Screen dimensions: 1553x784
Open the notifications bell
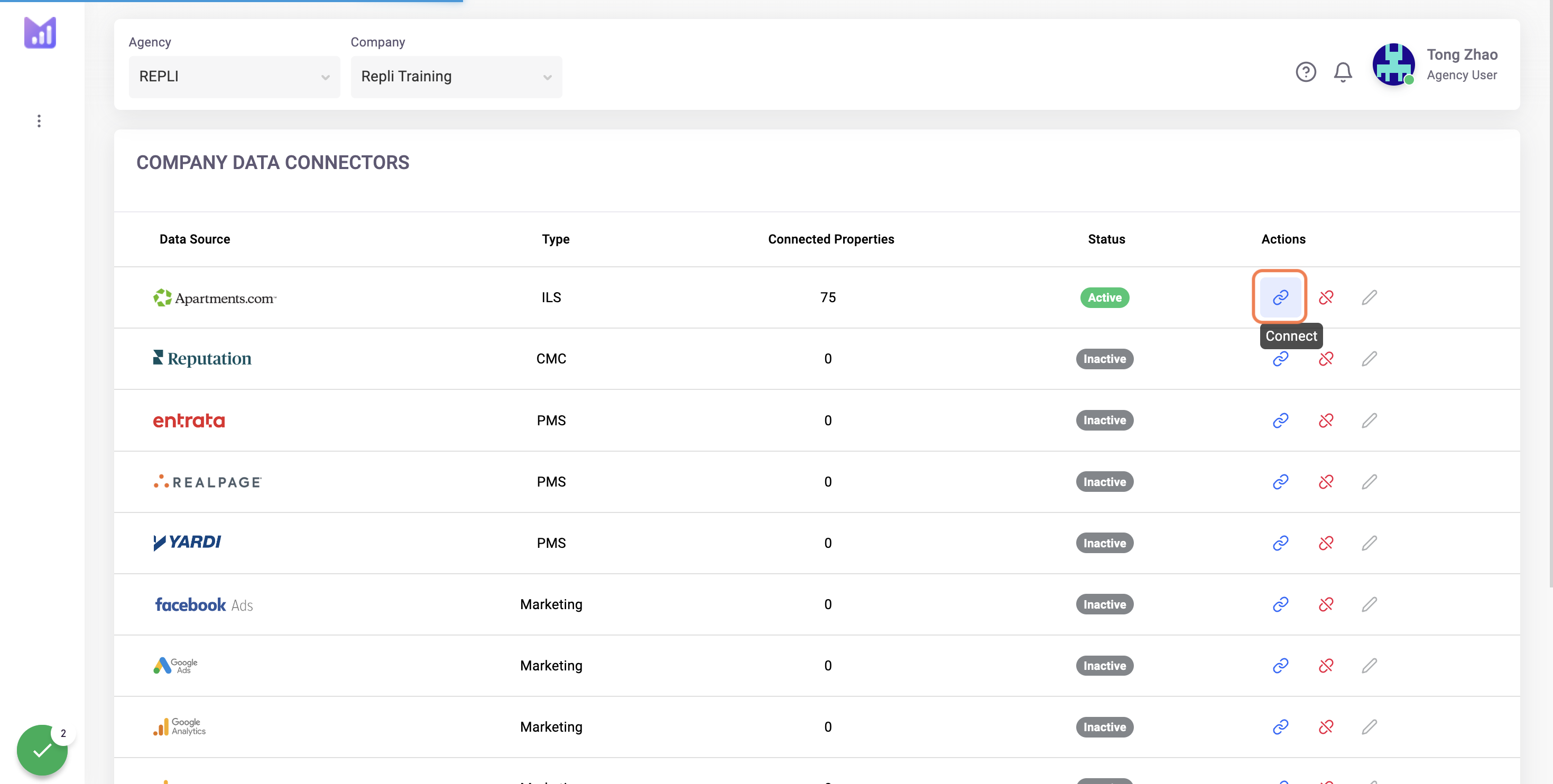[x=1343, y=72]
